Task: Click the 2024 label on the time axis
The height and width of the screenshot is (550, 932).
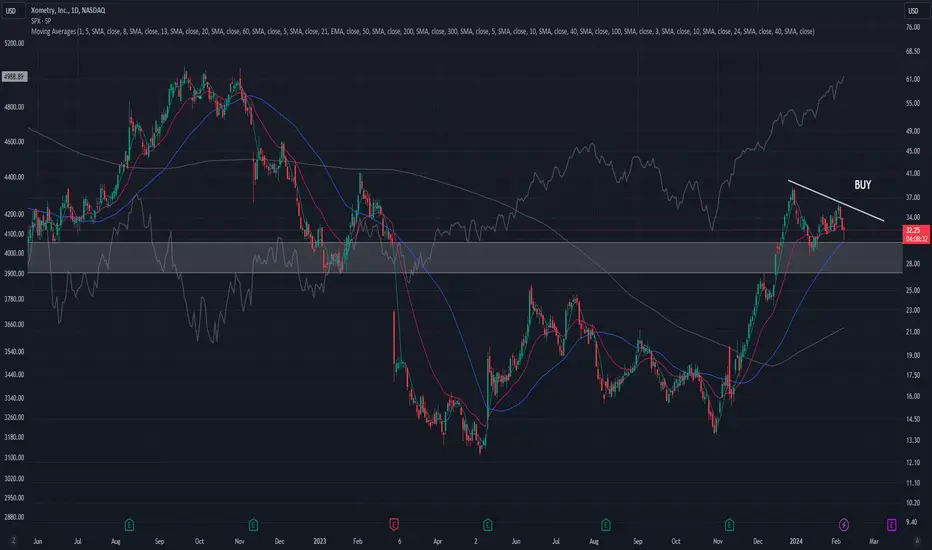Action: pos(796,541)
